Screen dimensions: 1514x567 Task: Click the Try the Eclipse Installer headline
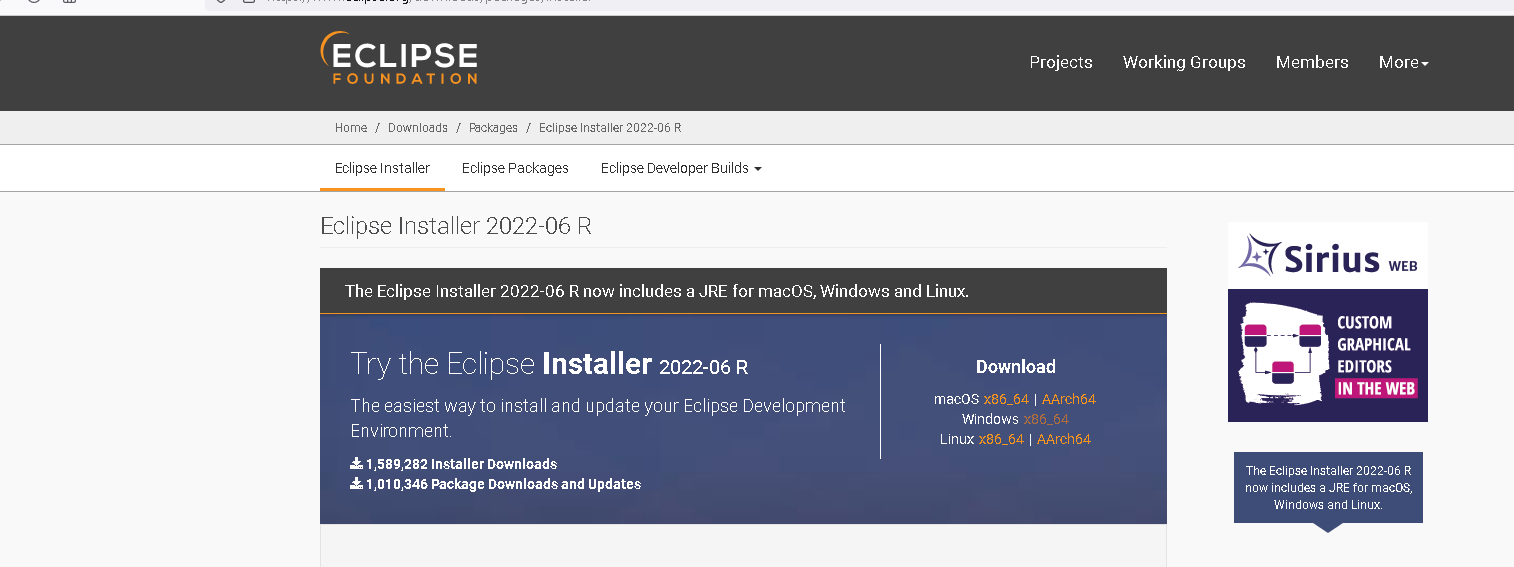tap(549, 364)
